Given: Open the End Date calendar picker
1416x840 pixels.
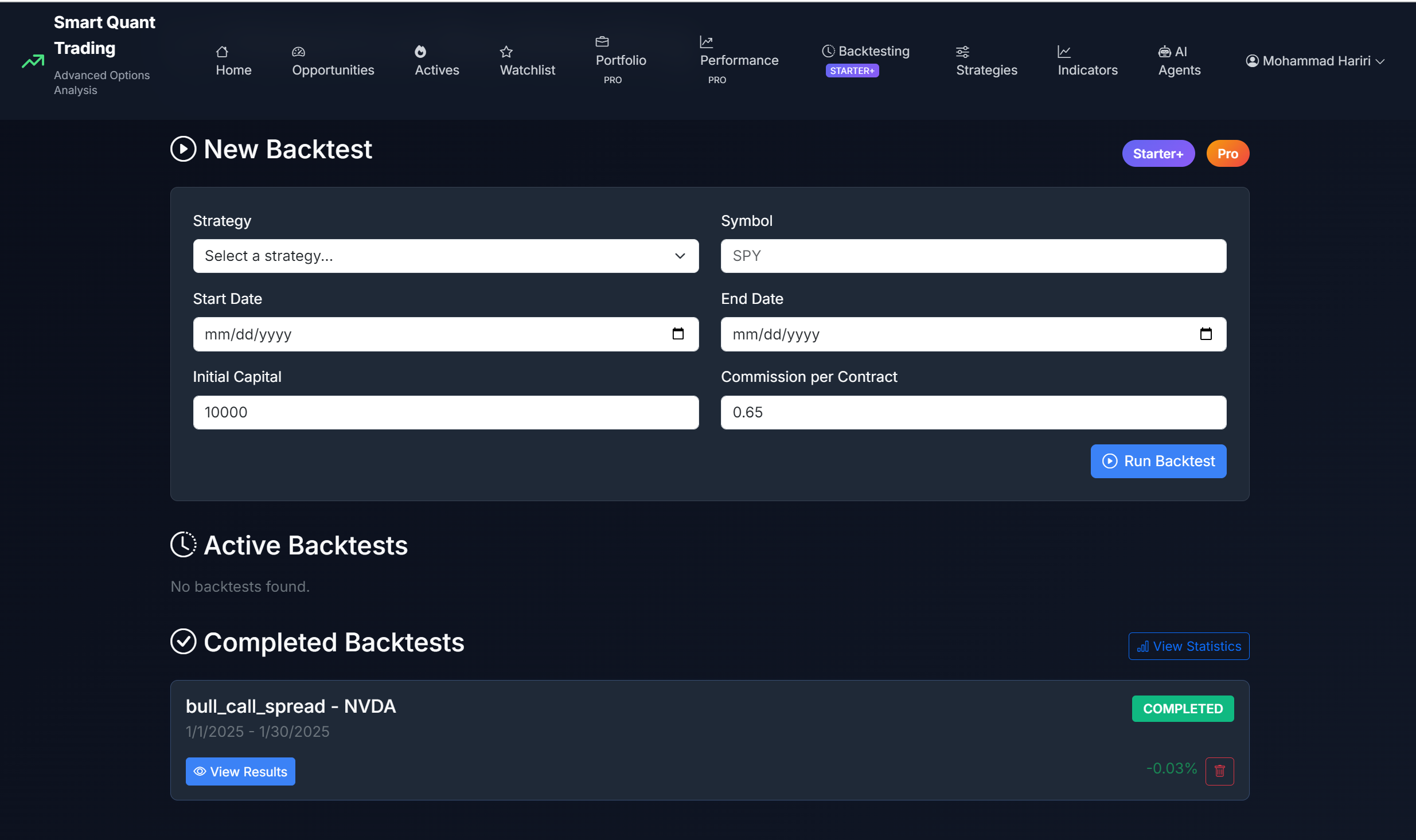Looking at the screenshot, I should (1206, 334).
